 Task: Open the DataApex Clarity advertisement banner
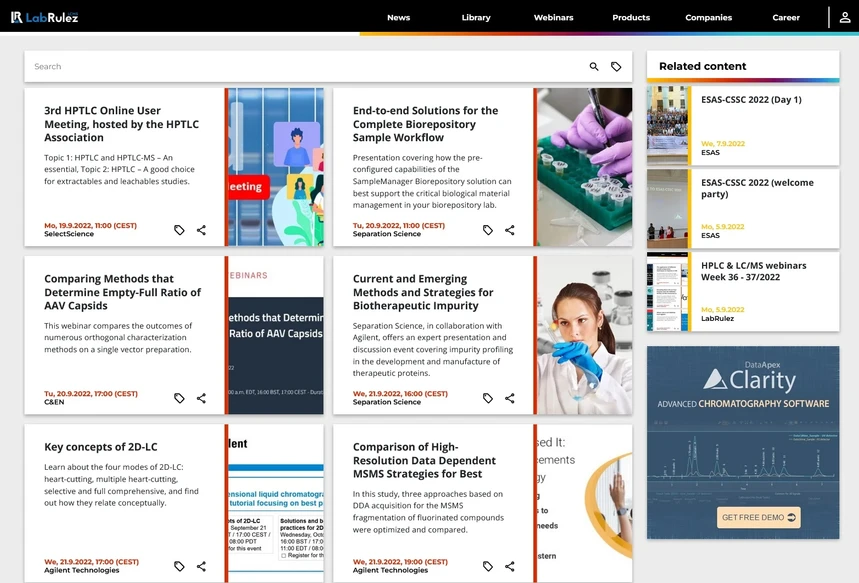click(x=743, y=442)
